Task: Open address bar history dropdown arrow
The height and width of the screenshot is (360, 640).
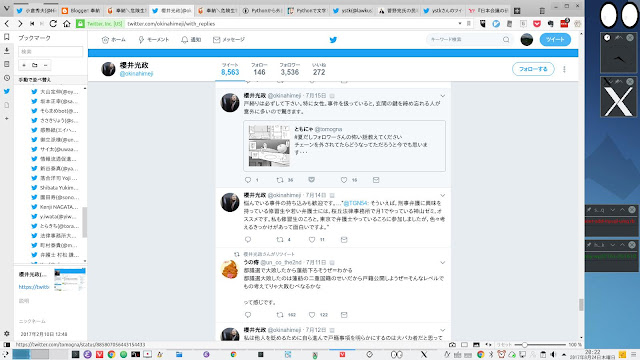Action: [460, 24]
